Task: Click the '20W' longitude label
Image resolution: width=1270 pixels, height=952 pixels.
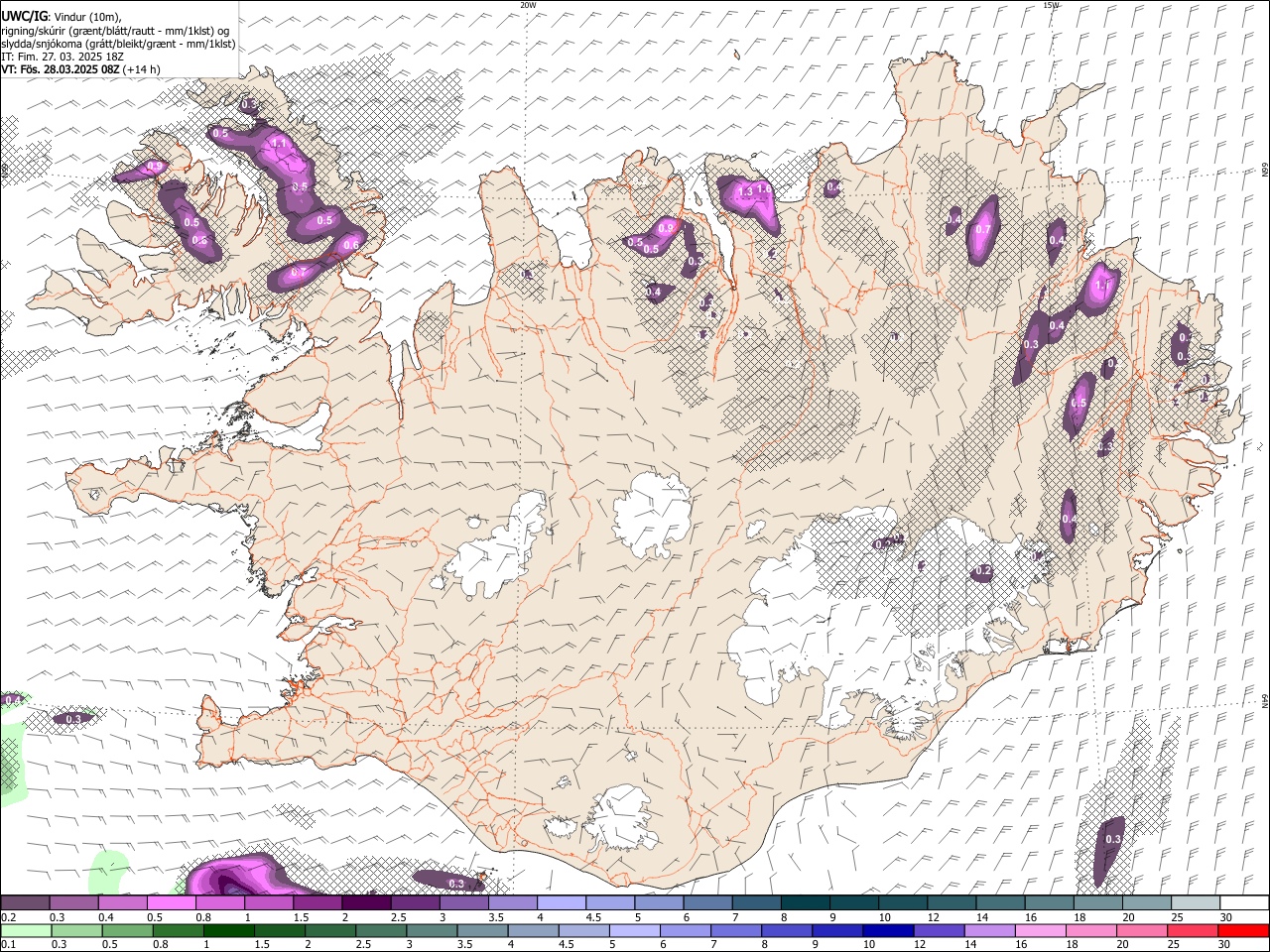Action: 528,5
